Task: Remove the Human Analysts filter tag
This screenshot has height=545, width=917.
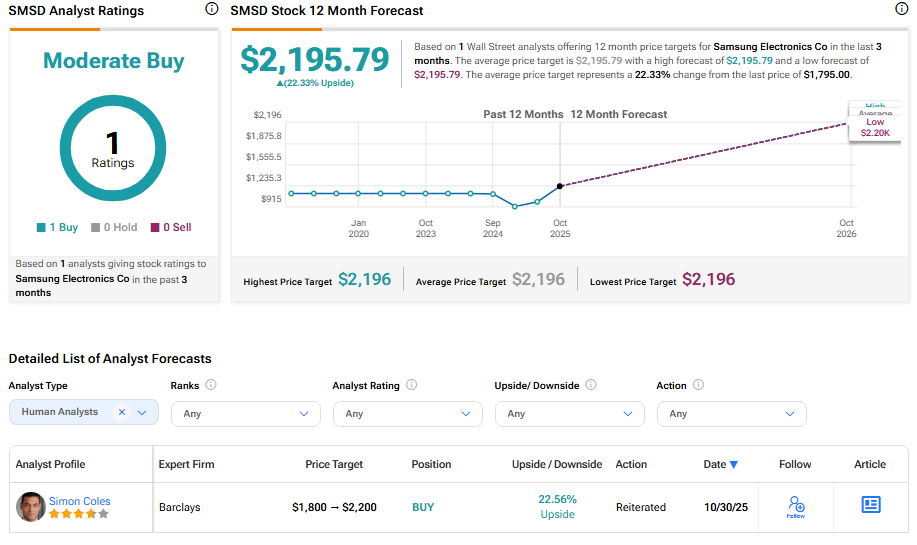Action: tap(121, 412)
